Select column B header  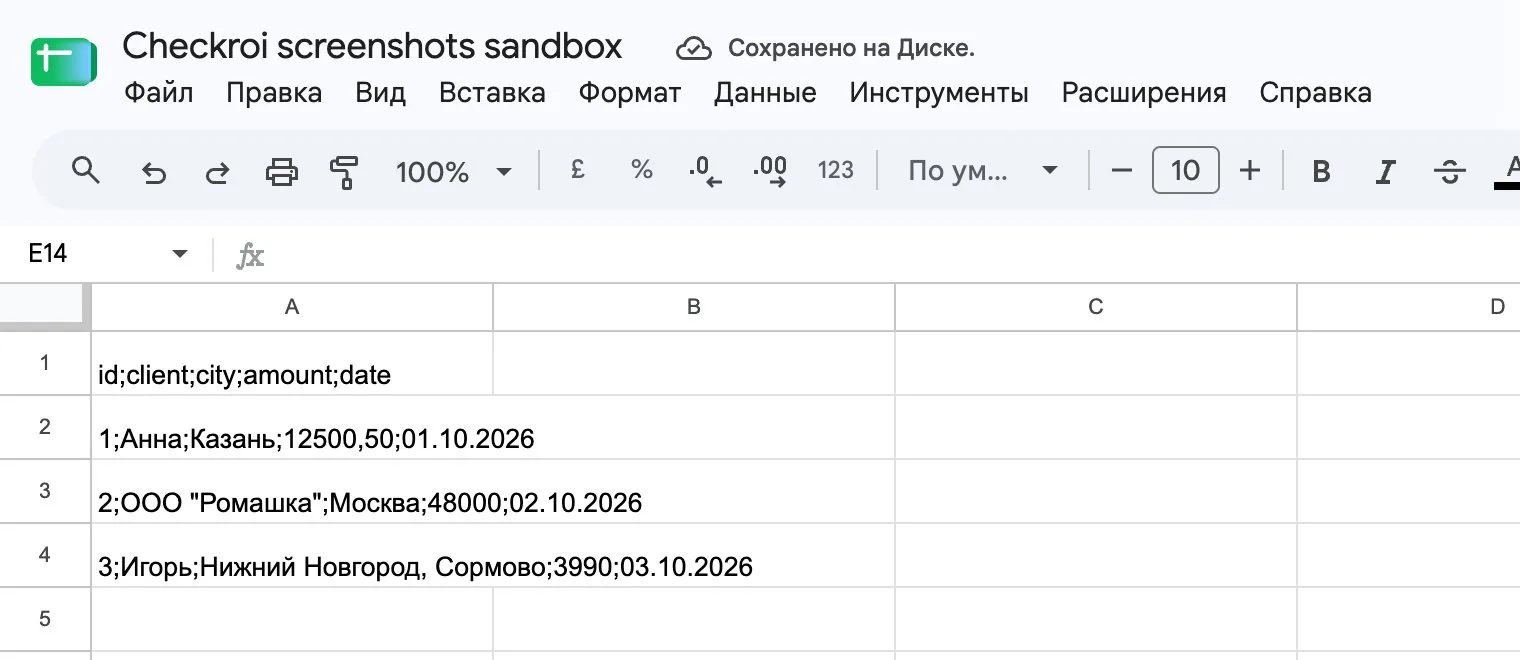[694, 307]
